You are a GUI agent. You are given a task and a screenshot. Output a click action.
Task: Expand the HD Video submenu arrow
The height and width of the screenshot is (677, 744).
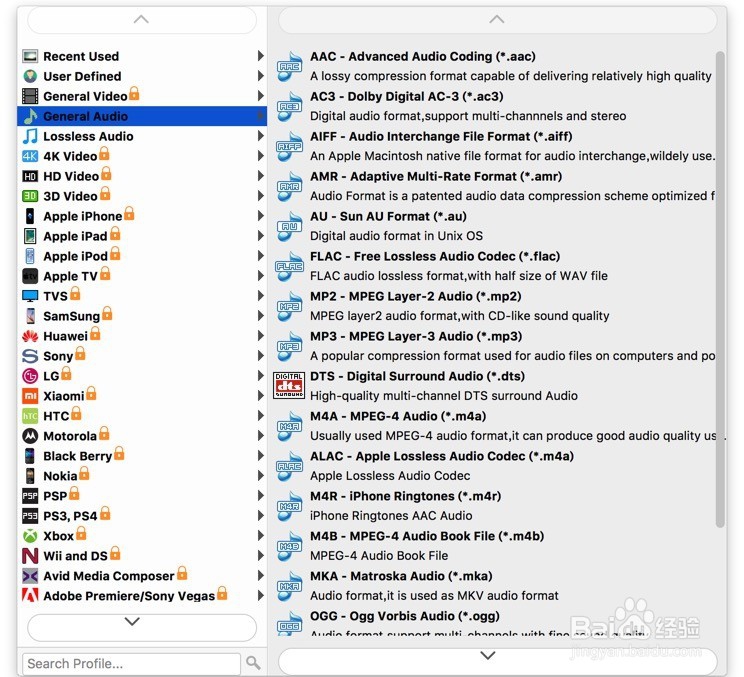point(260,176)
